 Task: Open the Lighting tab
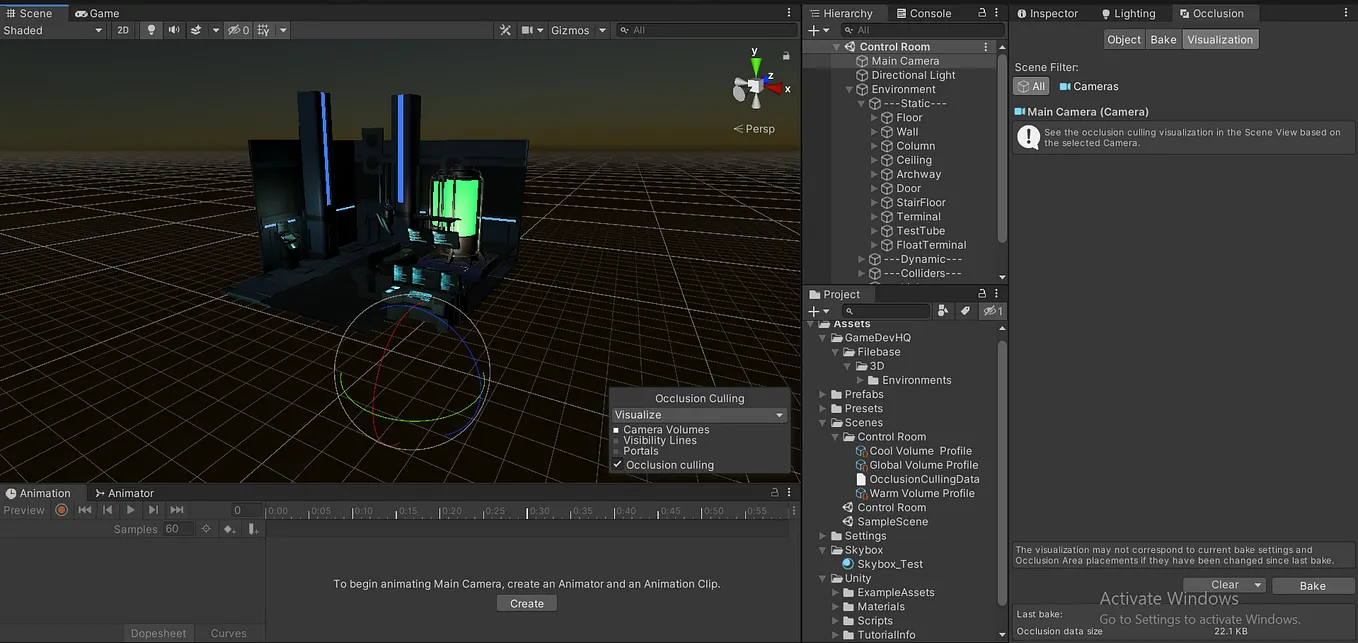click(1127, 13)
